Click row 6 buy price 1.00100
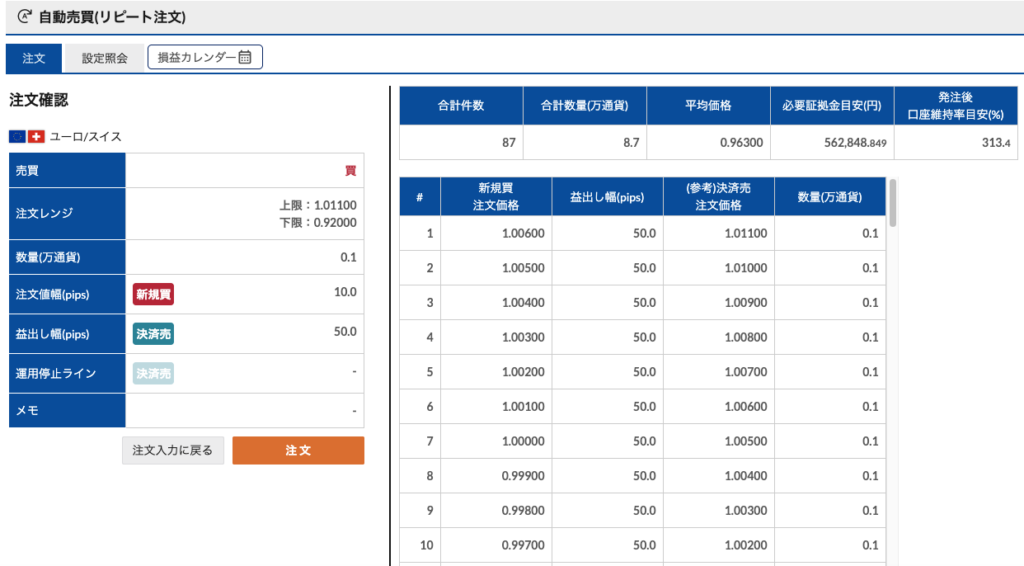The image size is (1024, 566). [x=523, y=406]
